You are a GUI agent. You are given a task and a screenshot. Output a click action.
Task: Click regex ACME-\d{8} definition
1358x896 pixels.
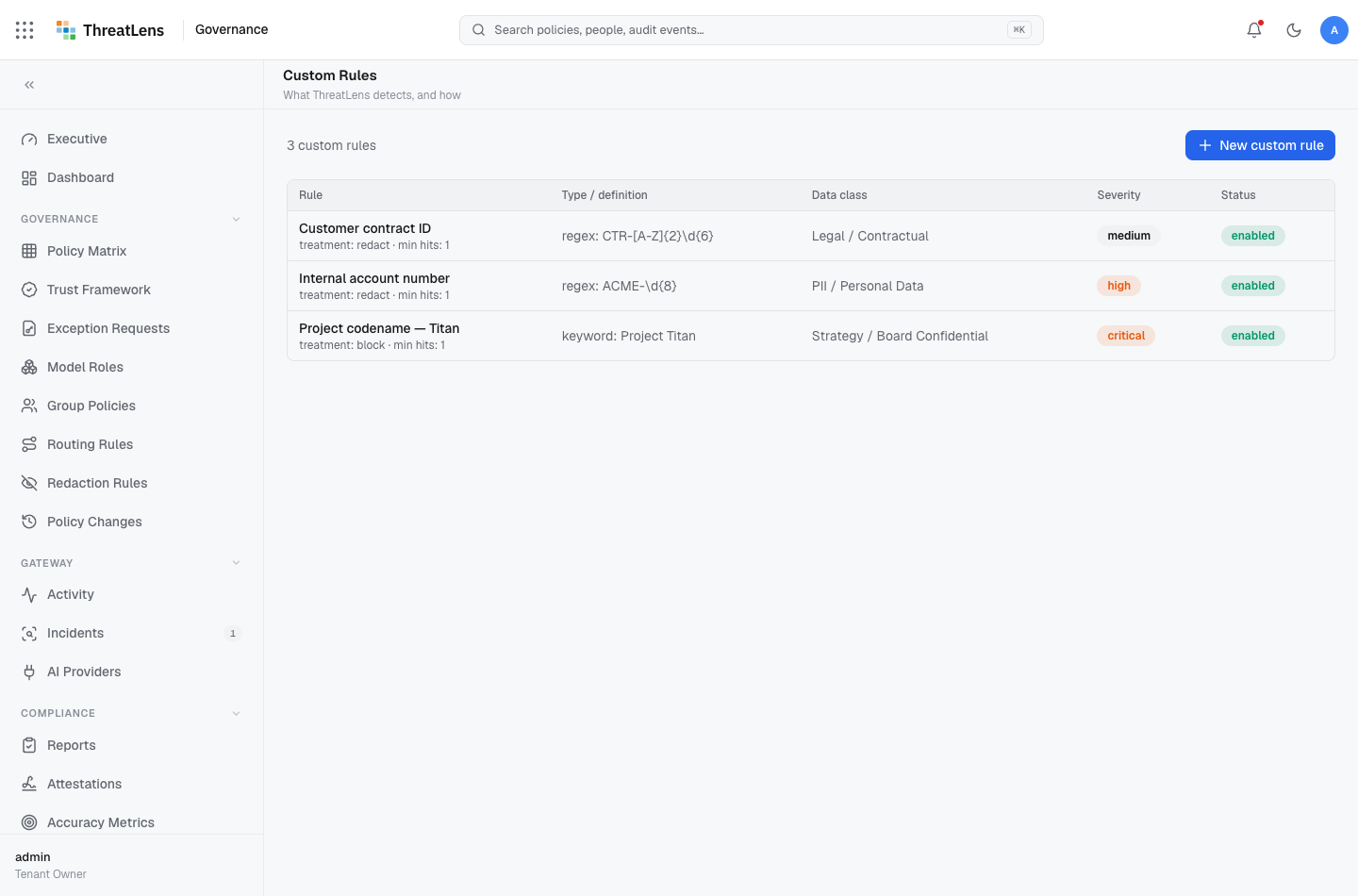tap(620, 287)
